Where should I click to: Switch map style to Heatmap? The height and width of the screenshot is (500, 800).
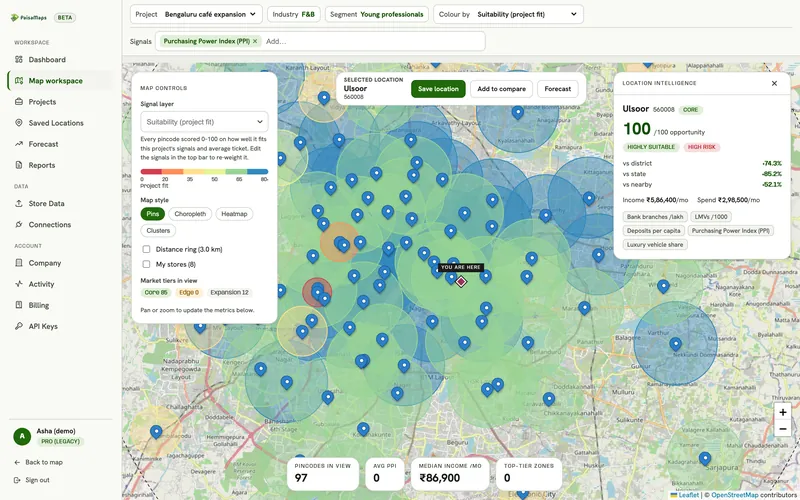[x=234, y=214]
